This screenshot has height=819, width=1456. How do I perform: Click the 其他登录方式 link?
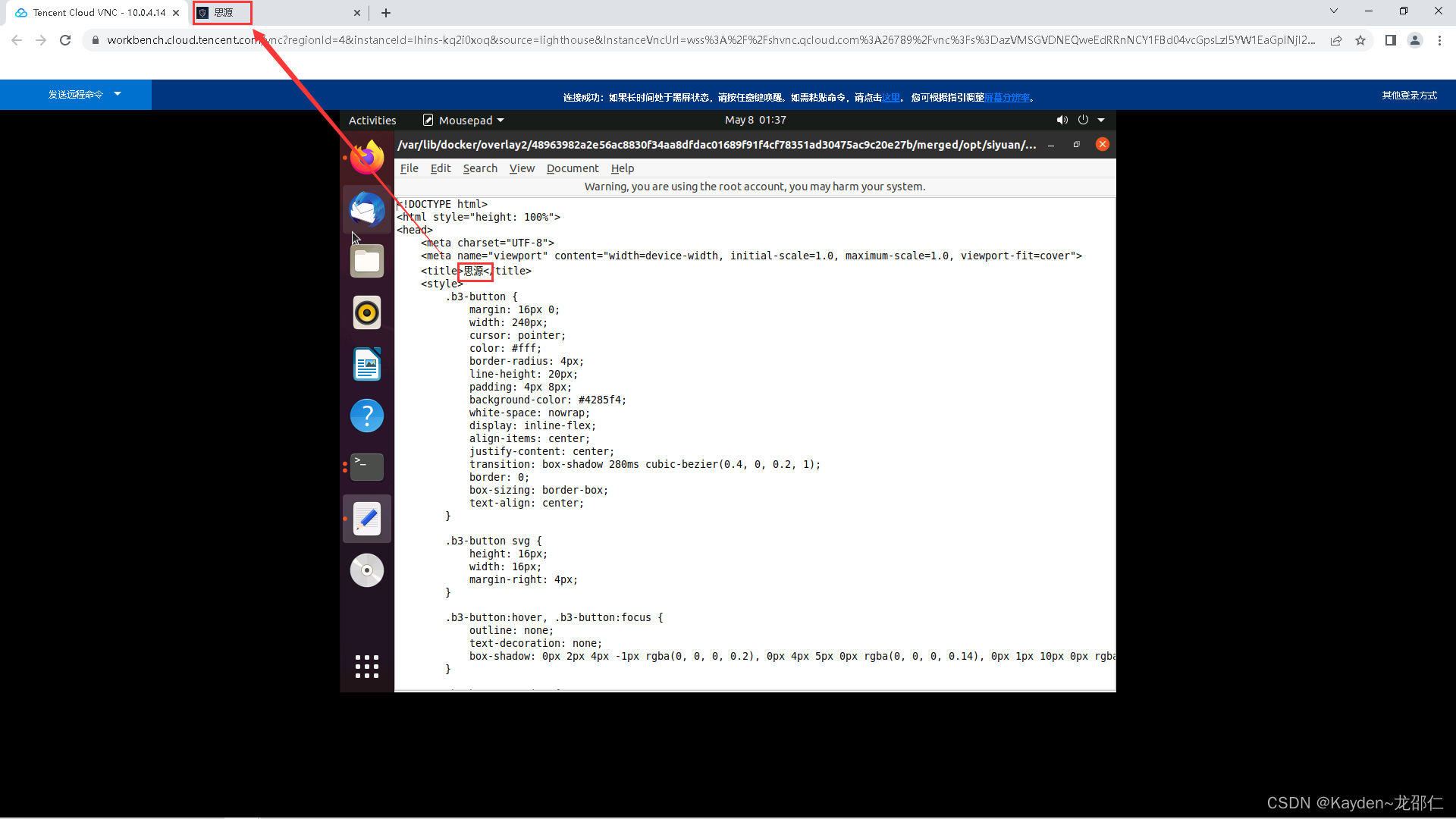[1408, 95]
